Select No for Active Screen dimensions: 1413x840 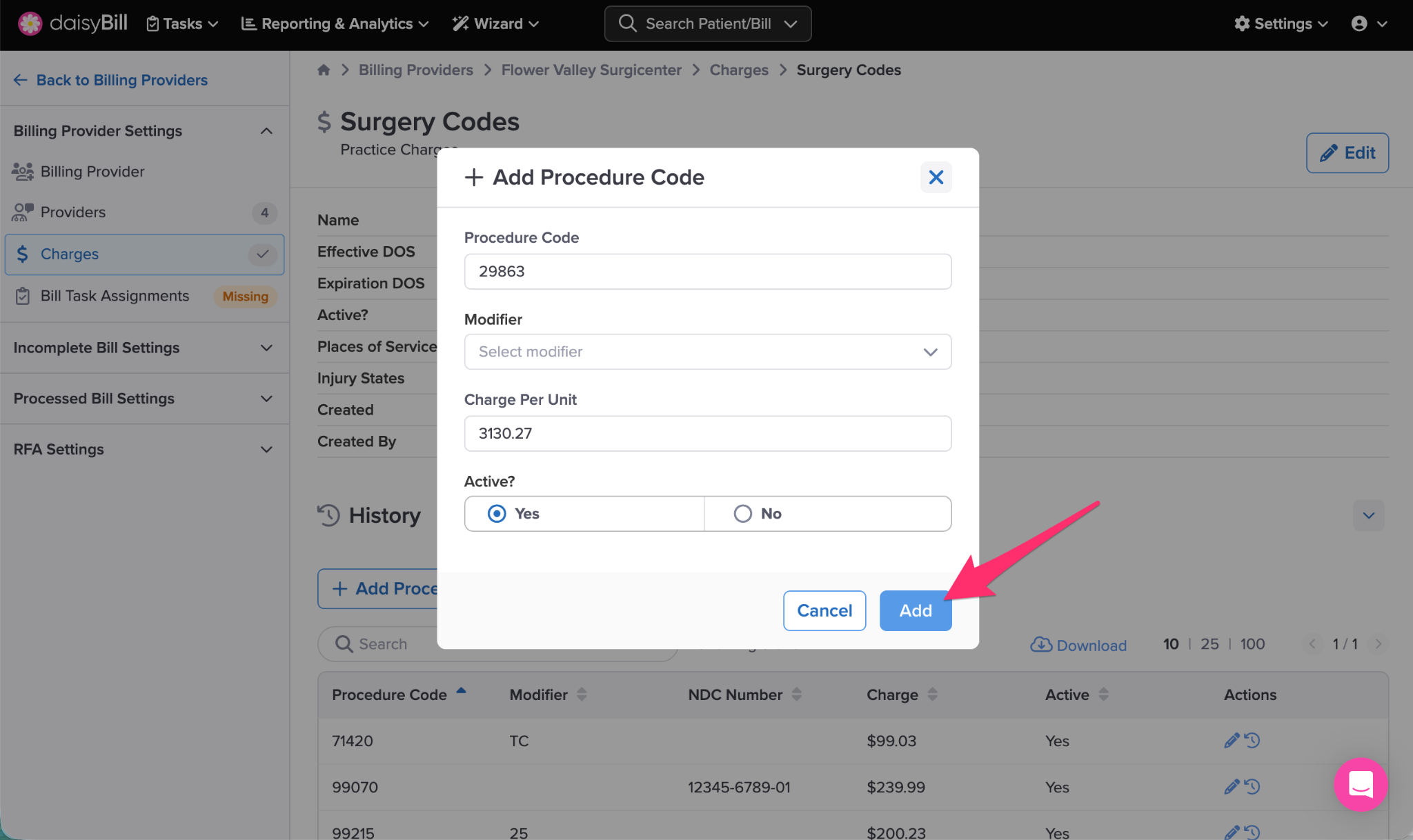click(x=742, y=513)
